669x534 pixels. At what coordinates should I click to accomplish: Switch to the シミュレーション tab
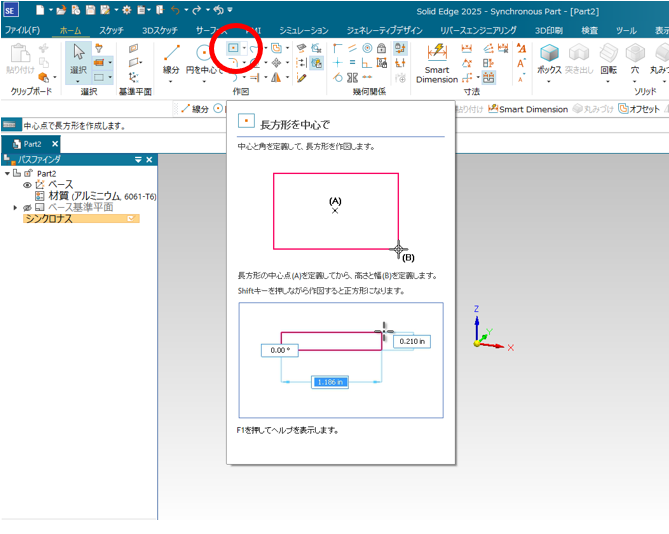tap(301, 30)
